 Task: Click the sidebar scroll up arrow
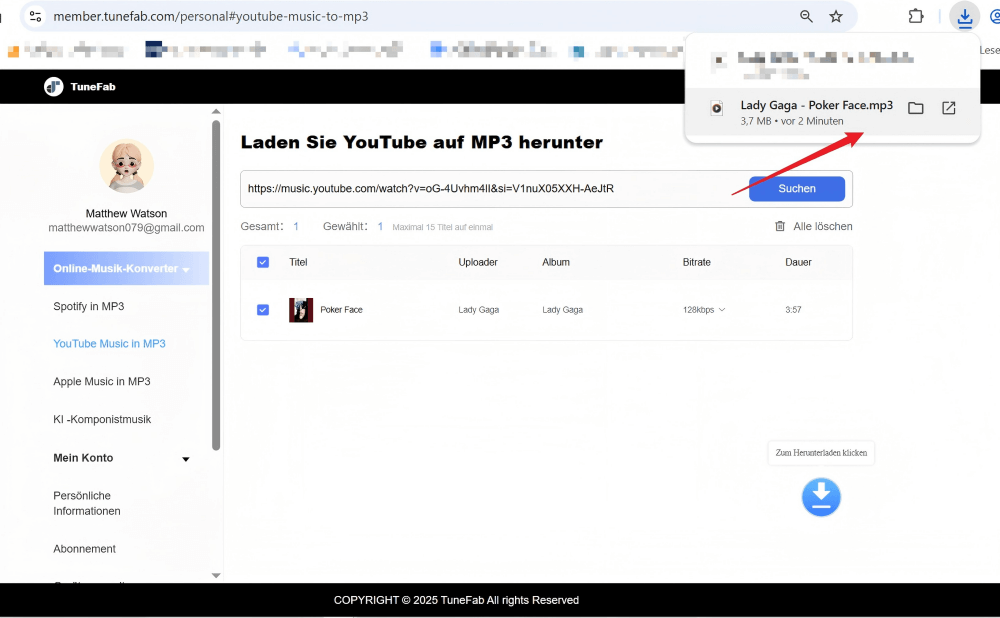point(216,112)
